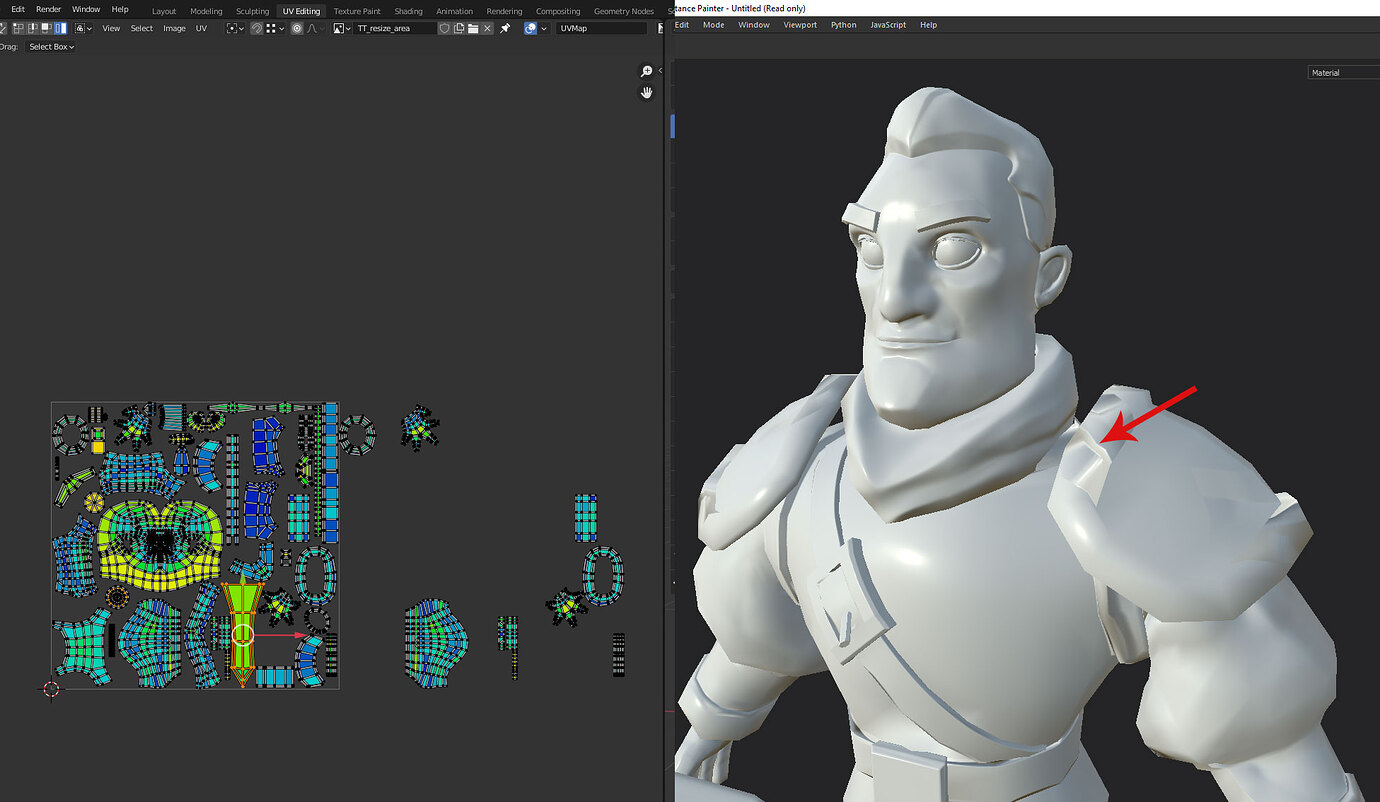
Task: Open Substance Painter Help menu
Action: (x=928, y=24)
